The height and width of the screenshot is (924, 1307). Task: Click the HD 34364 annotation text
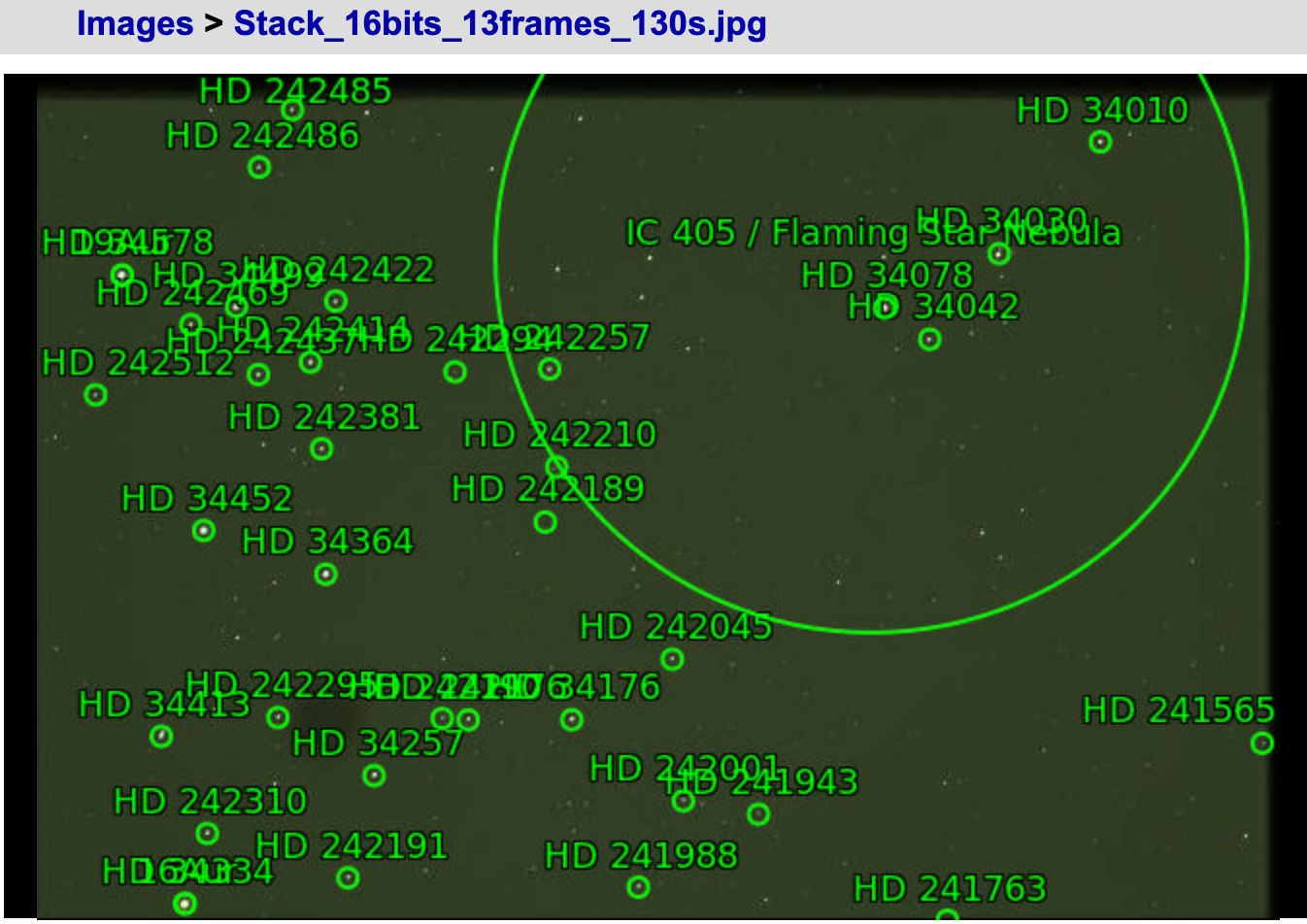tap(327, 542)
